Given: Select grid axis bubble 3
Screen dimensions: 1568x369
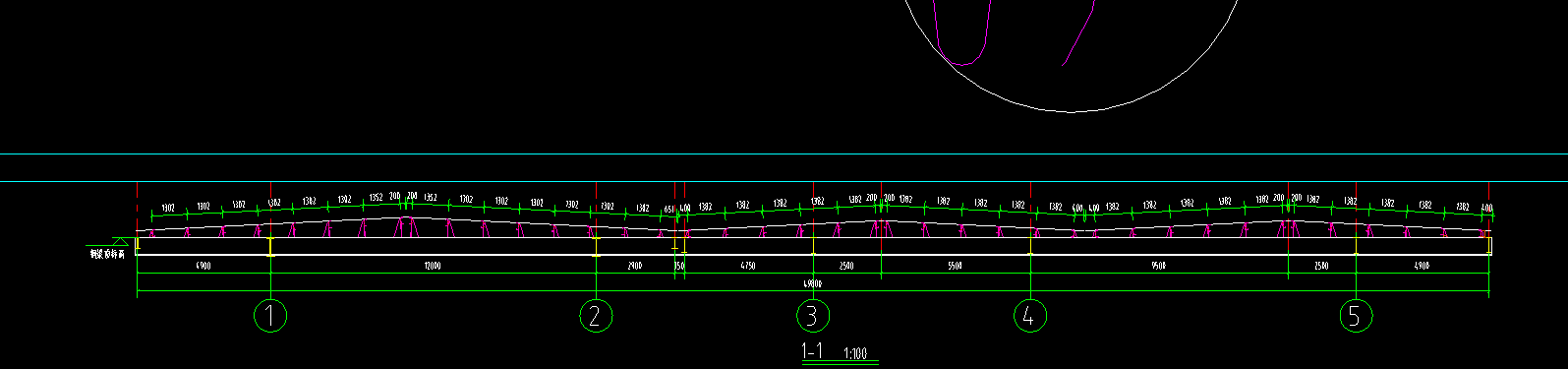Looking at the screenshot, I should pyautogui.click(x=812, y=316).
